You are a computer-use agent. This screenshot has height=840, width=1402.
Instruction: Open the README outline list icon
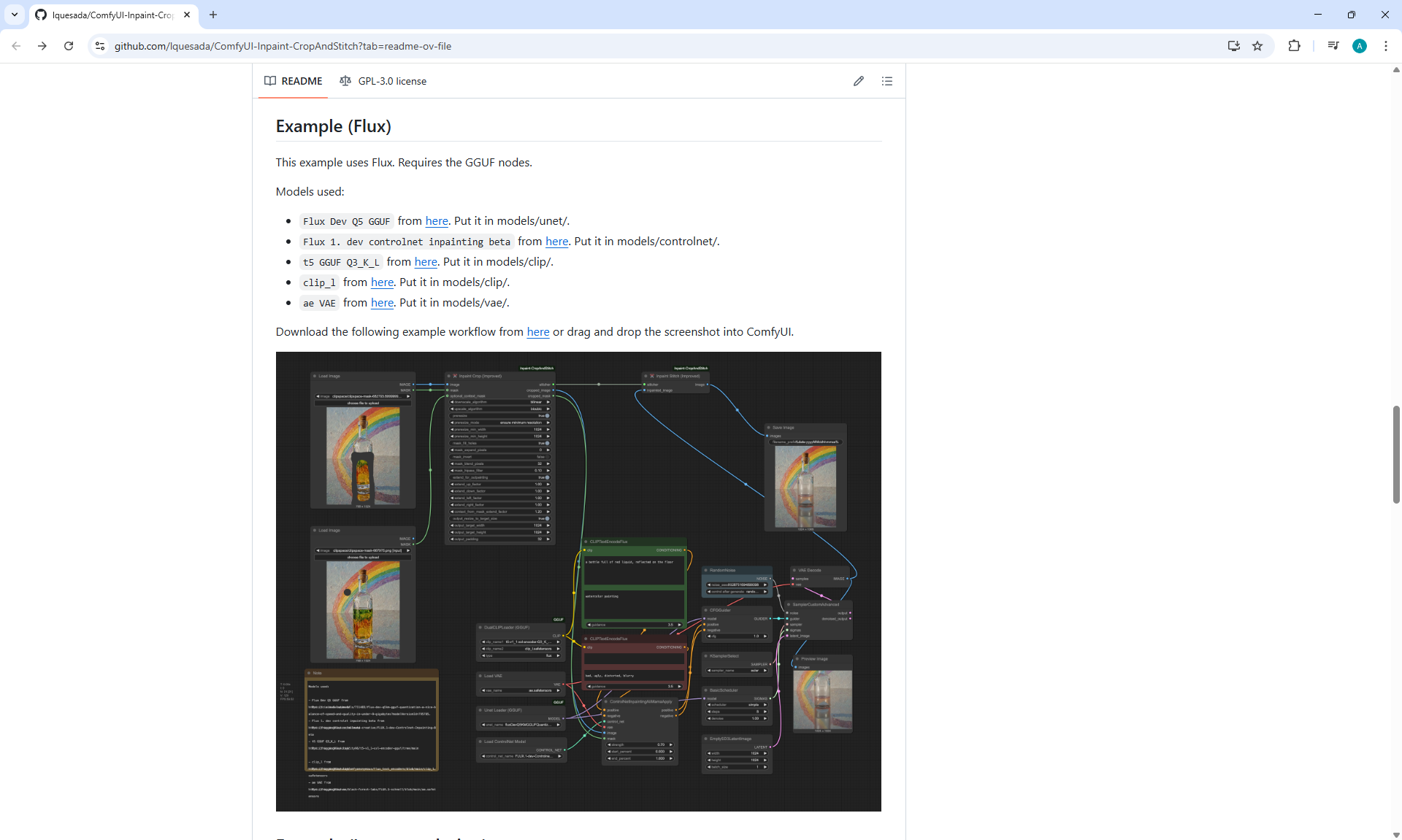(x=887, y=81)
